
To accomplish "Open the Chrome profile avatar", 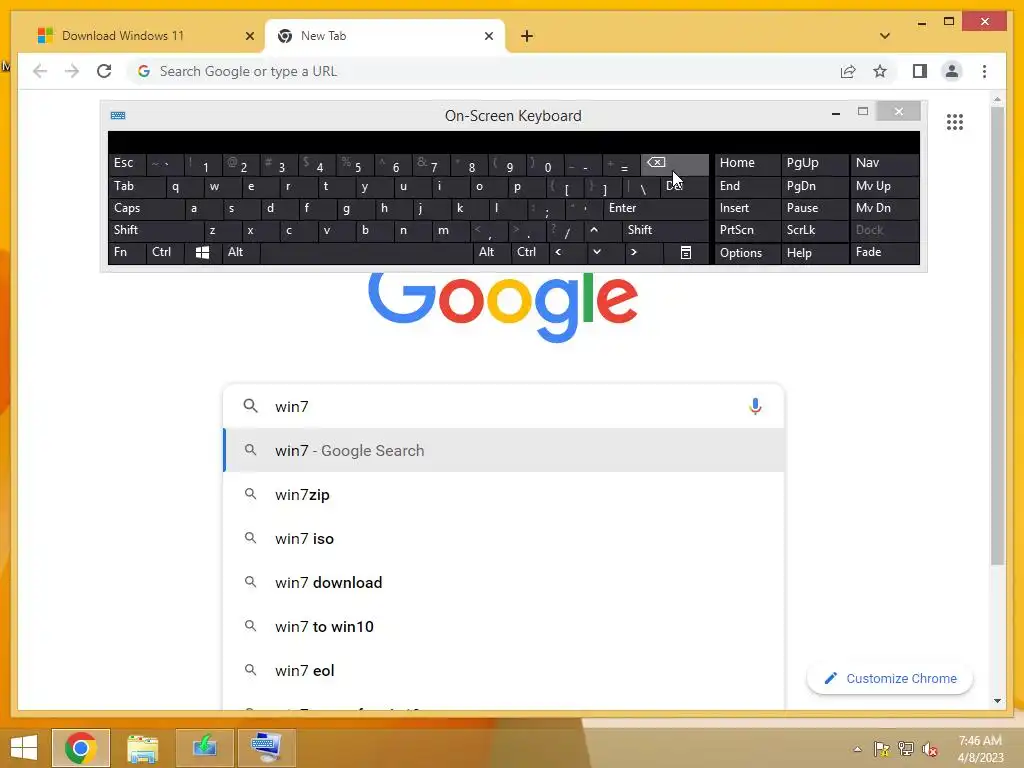I will [x=952, y=71].
